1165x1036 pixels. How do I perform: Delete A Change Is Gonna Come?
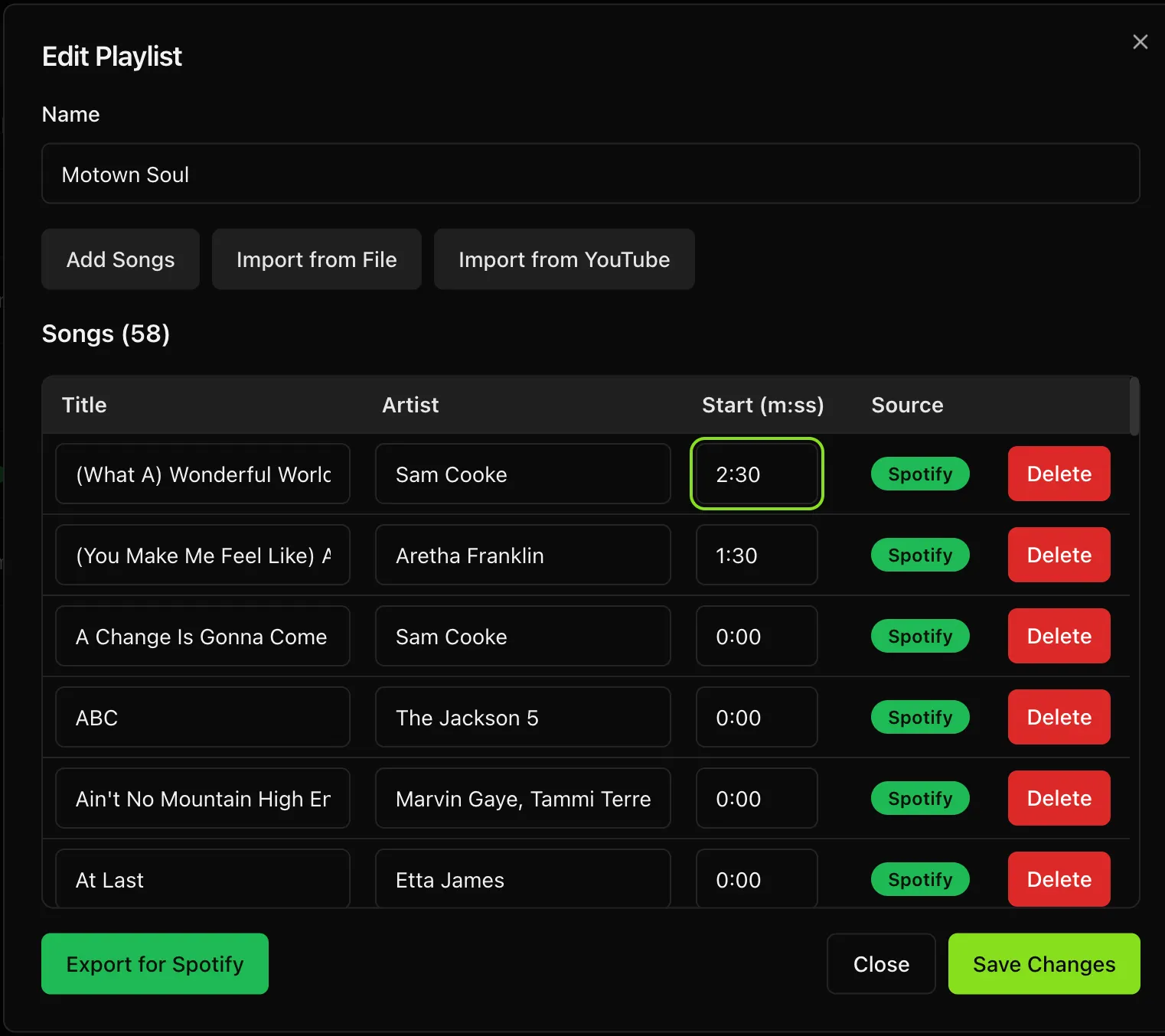[1059, 636]
